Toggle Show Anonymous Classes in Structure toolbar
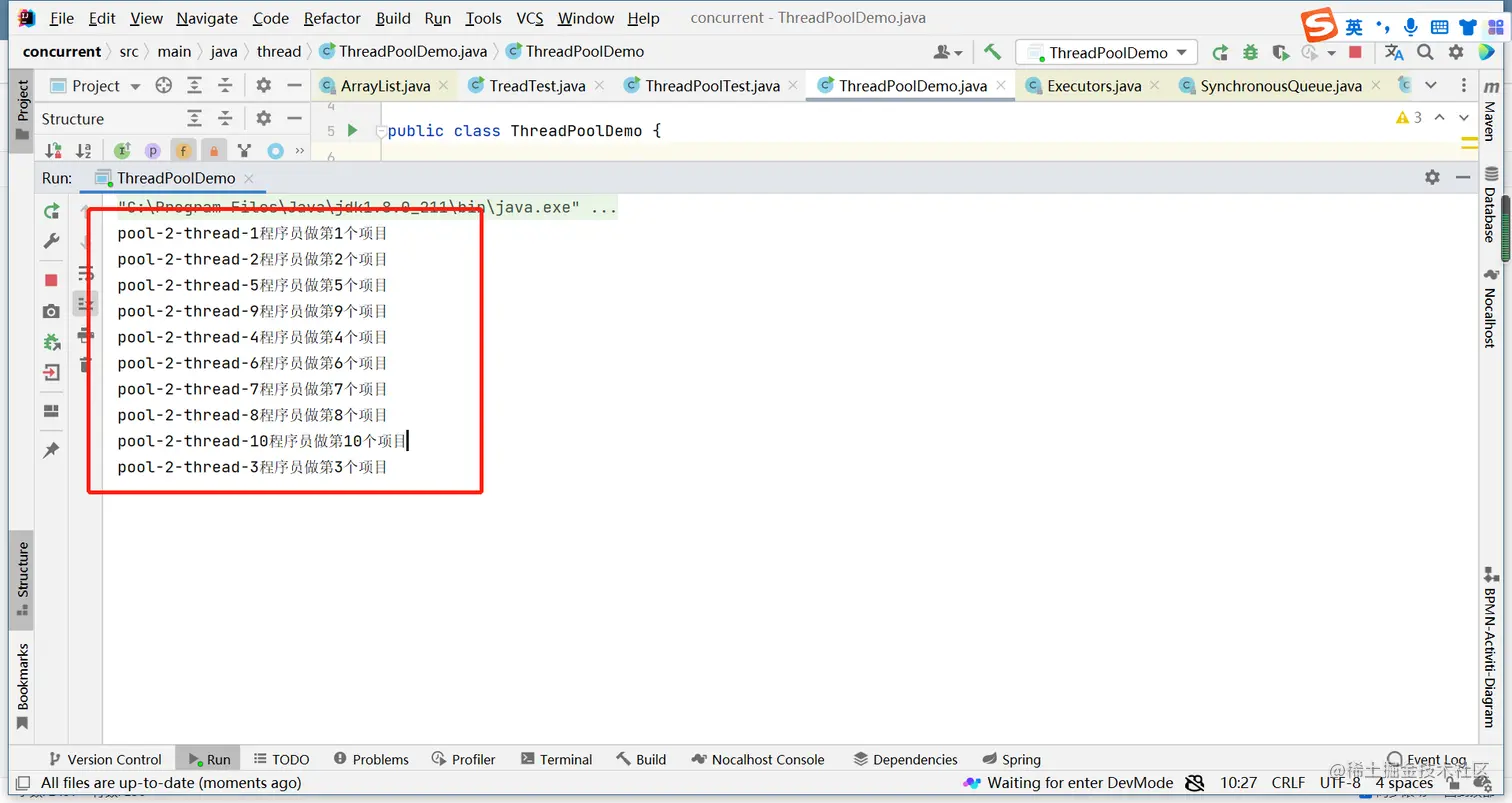This screenshot has width=1512, height=803. pos(244,151)
